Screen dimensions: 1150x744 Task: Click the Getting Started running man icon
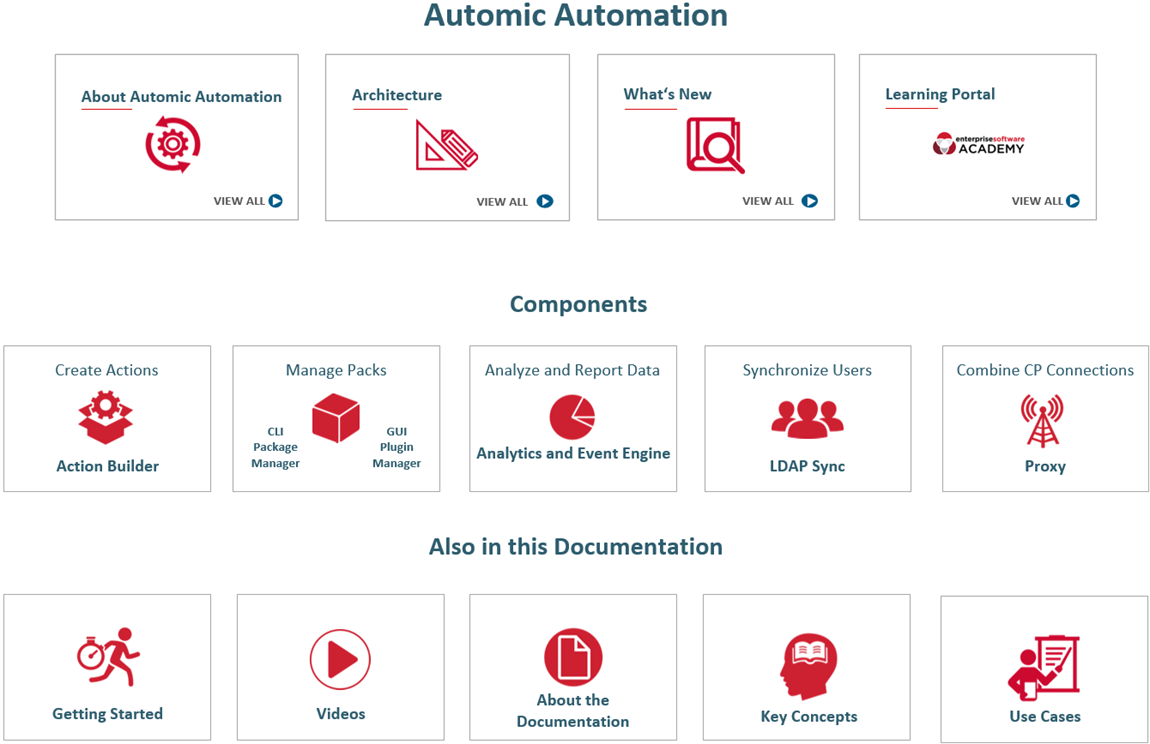(108, 657)
